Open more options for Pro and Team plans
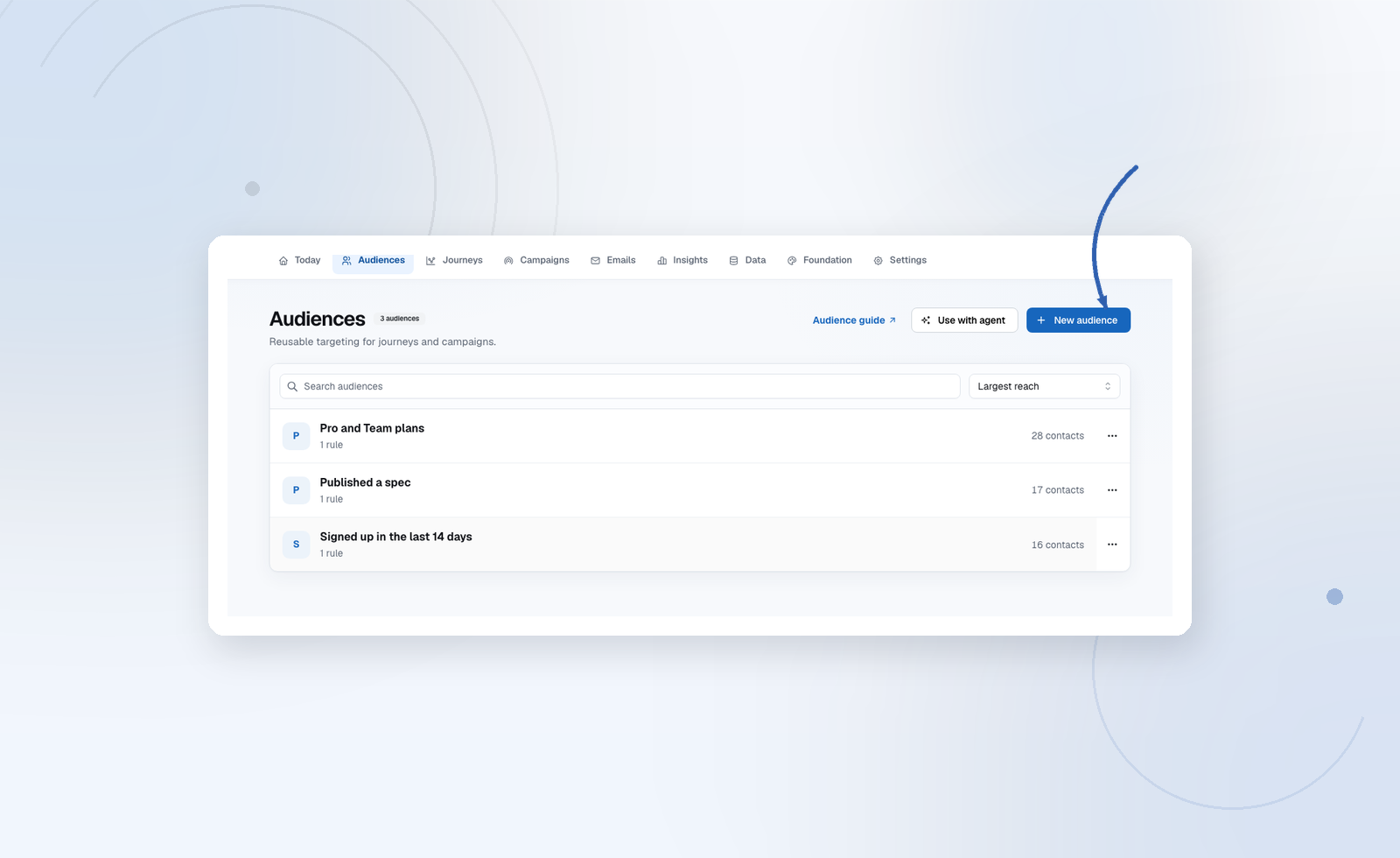Screen dimensions: 1400x858 coord(1112,436)
